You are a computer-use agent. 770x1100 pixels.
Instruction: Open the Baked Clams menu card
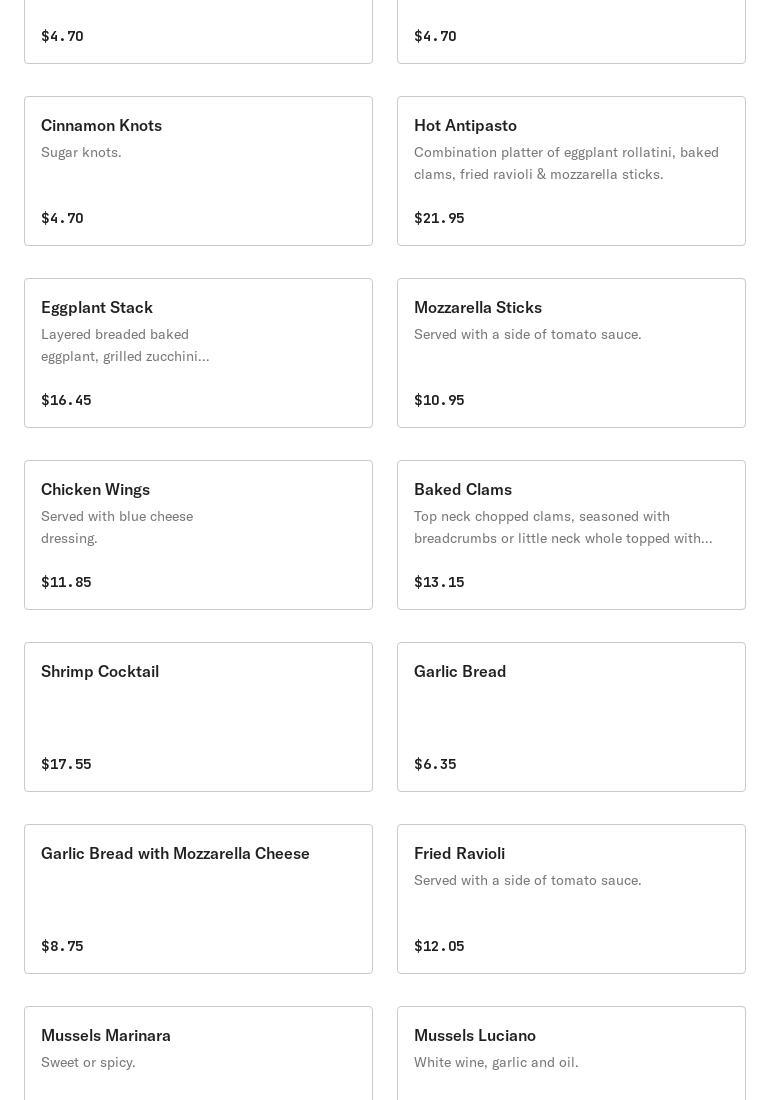pos(571,535)
